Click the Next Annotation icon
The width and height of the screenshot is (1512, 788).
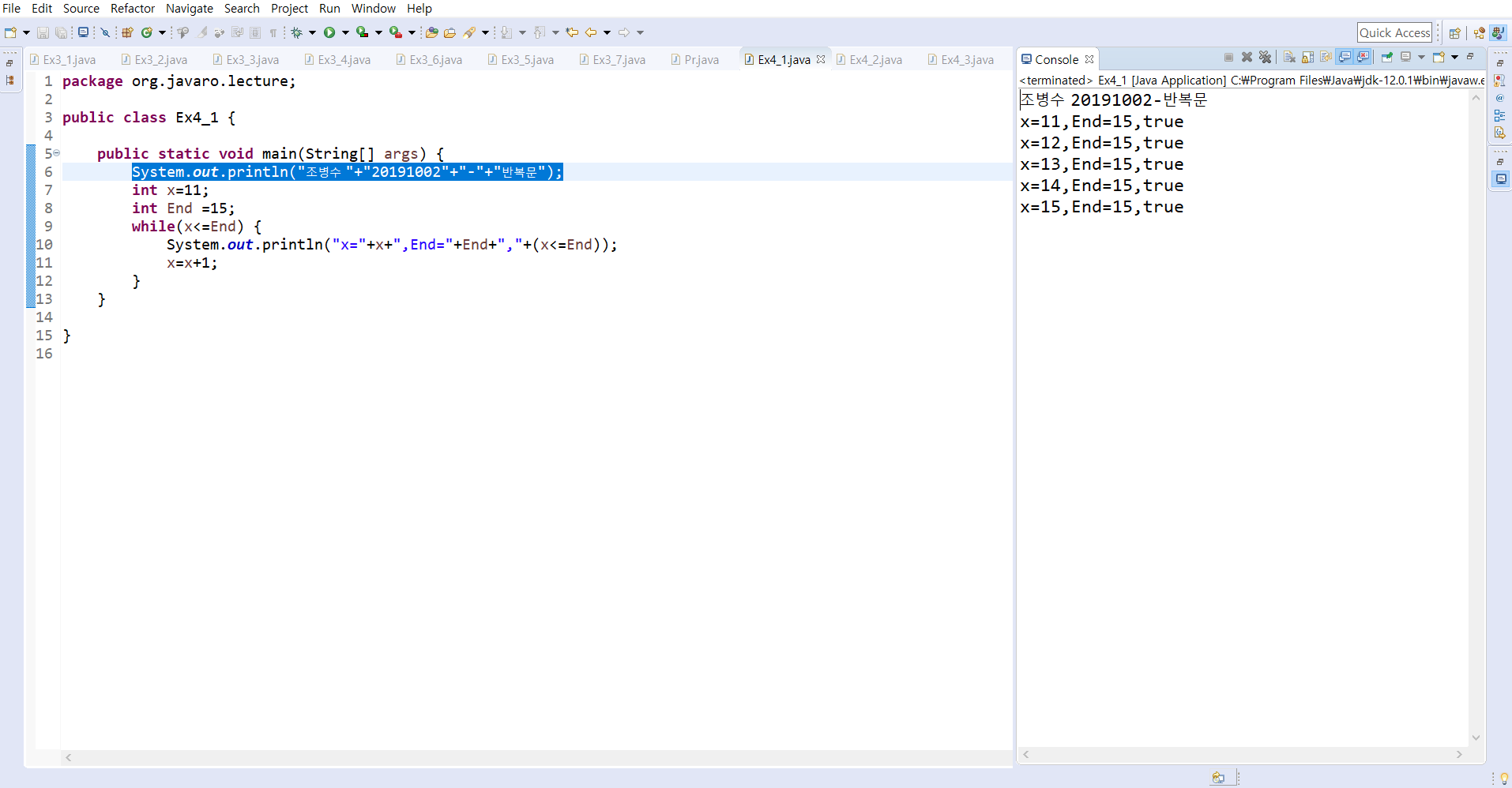(x=506, y=32)
